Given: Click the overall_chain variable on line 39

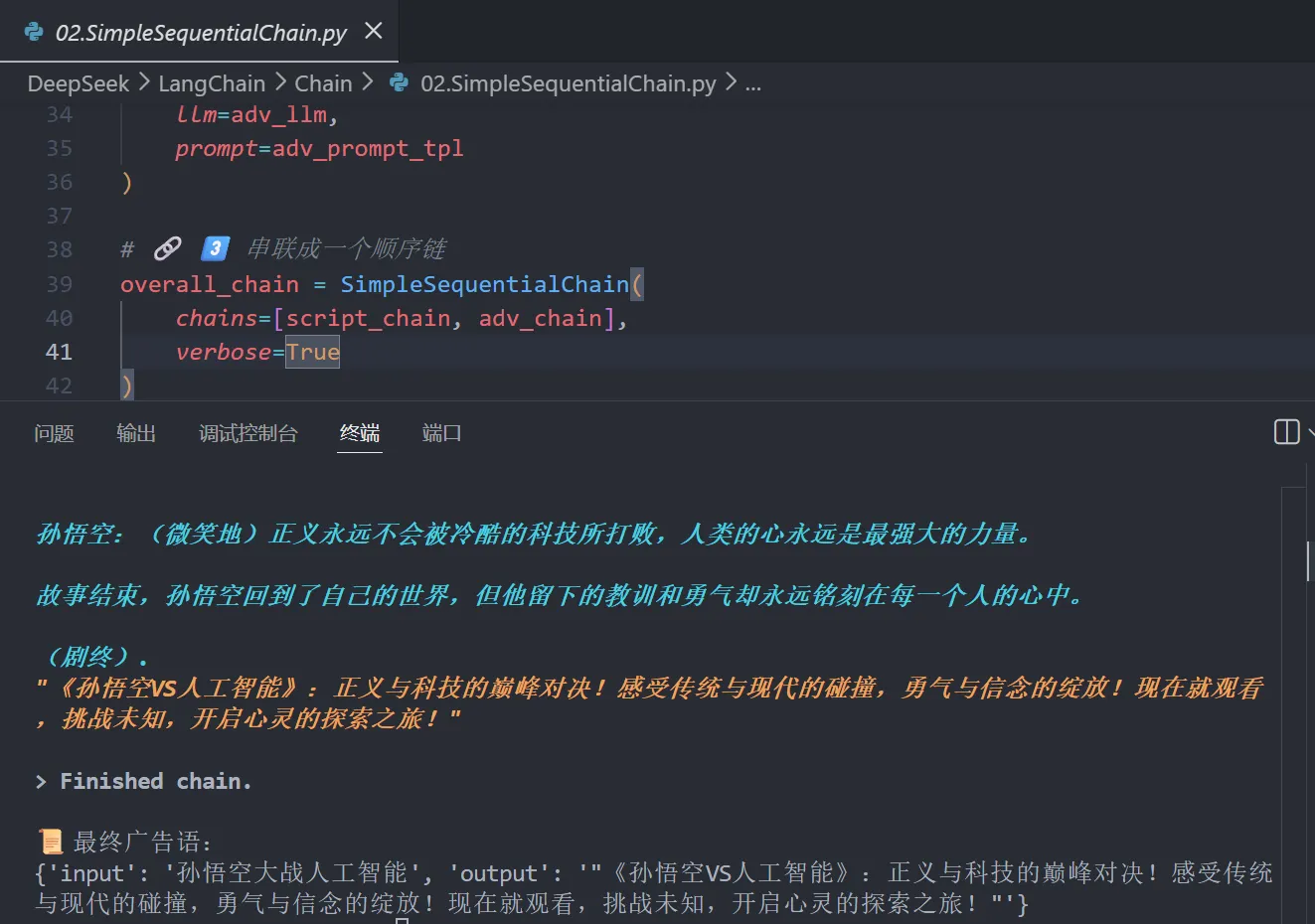Looking at the screenshot, I should (210, 284).
